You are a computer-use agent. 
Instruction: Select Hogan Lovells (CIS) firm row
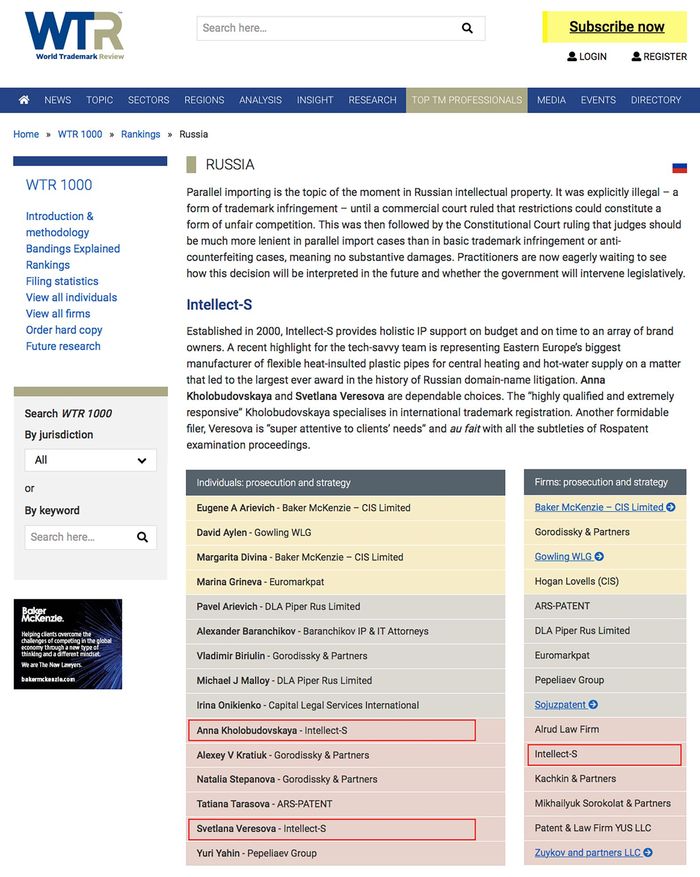[x=605, y=581]
